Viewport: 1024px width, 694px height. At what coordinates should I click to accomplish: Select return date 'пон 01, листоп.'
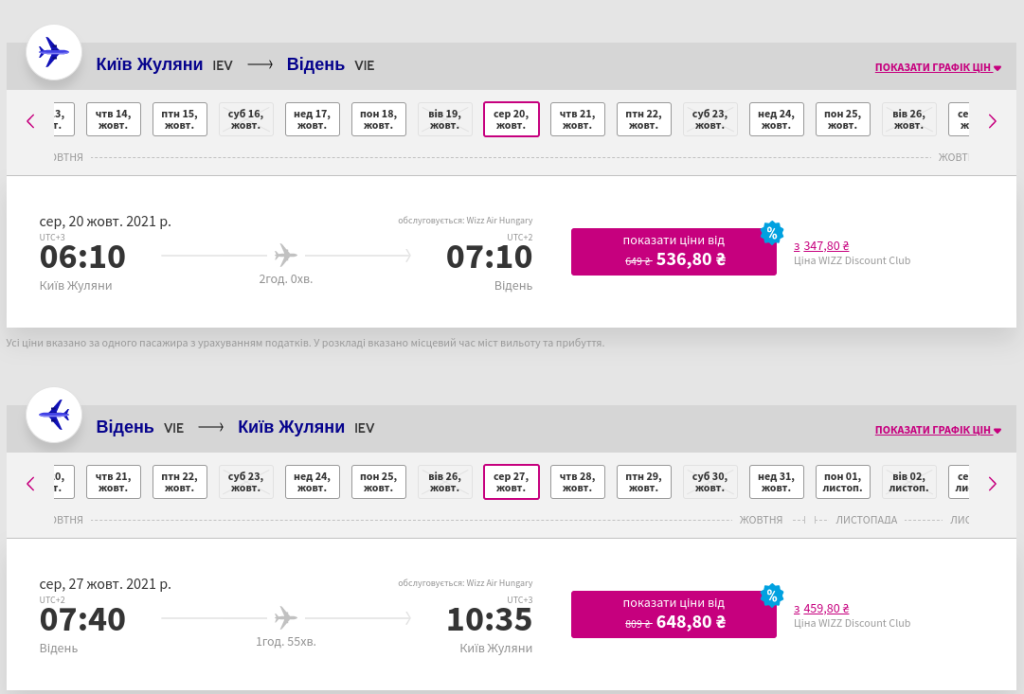click(x=842, y=481)
